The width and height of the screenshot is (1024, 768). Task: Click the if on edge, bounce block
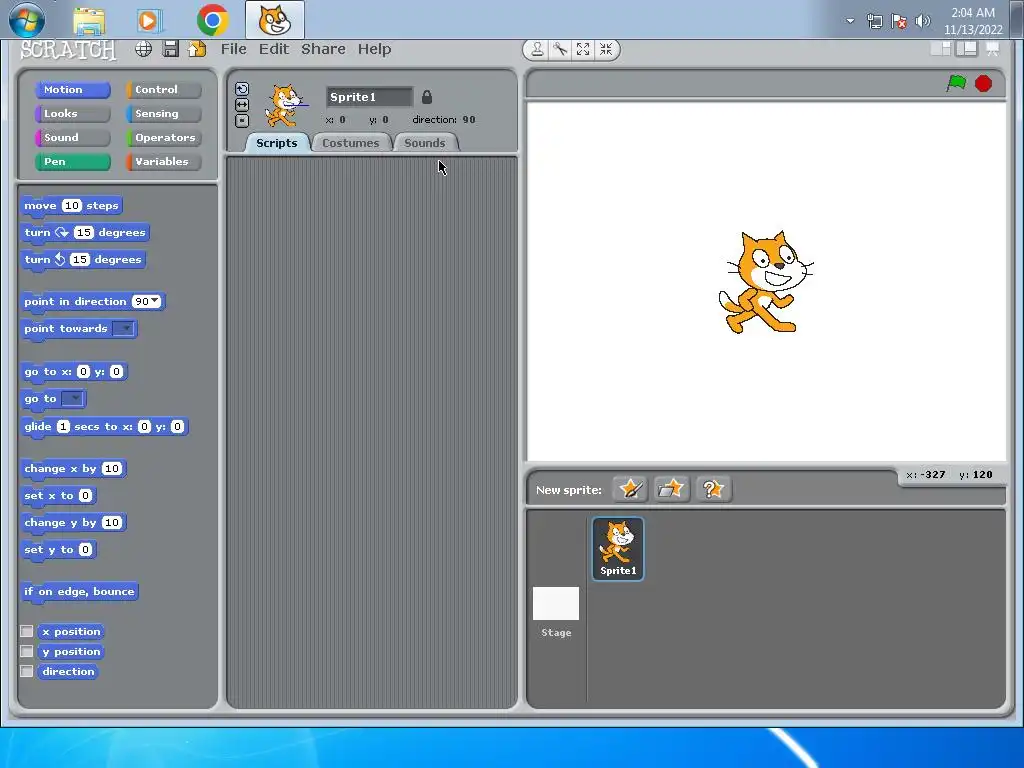coord(79,592)
